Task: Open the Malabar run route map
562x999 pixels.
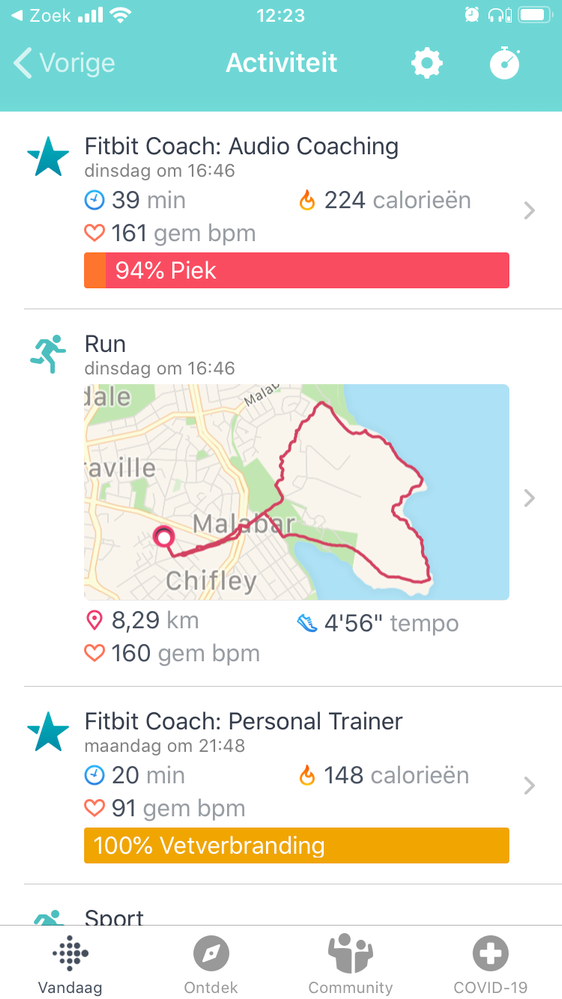Action: [296, 492]
